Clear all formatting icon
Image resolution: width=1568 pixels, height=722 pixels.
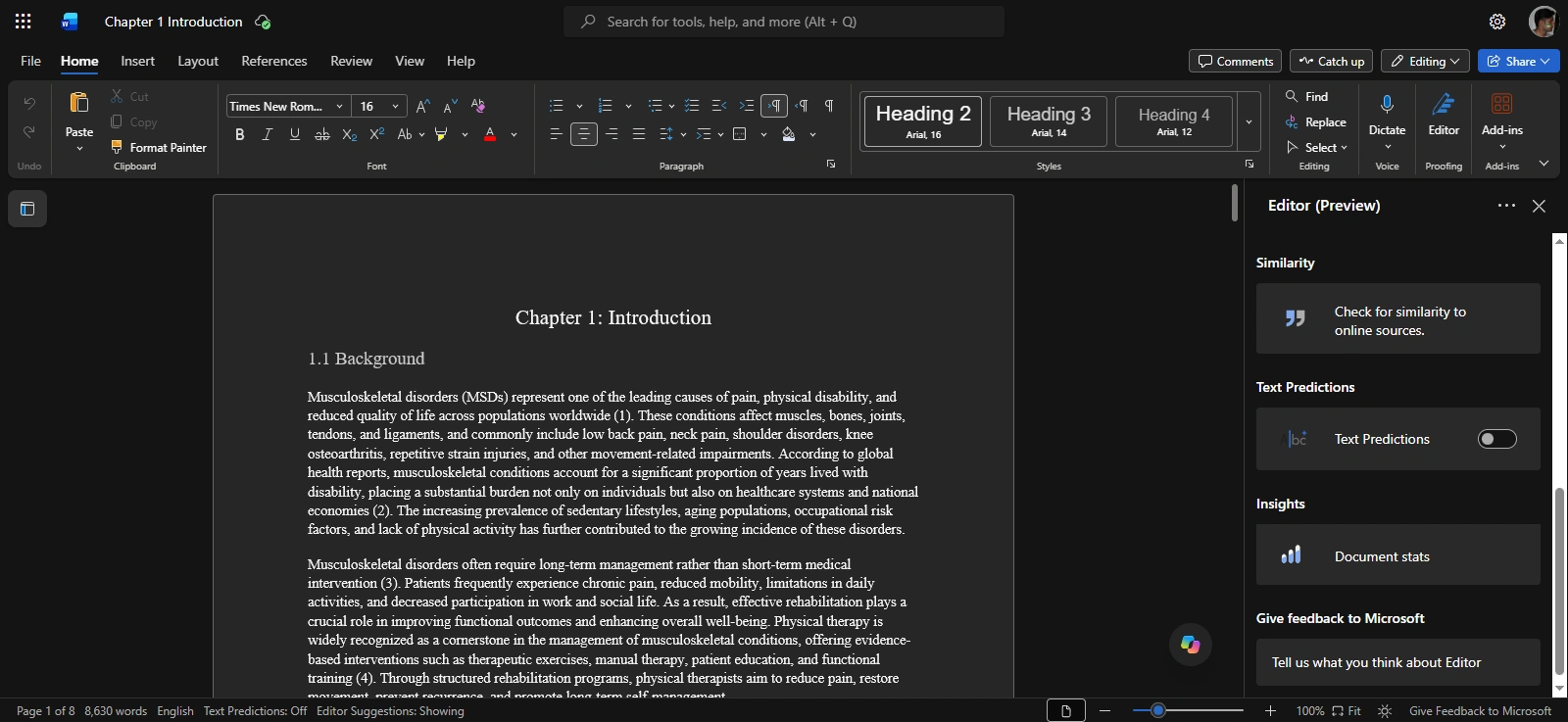click(478, 106)
